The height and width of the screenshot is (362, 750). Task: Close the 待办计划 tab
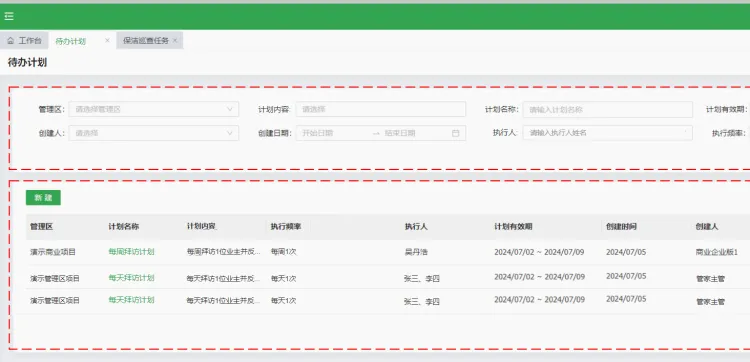tap(107, 41)
